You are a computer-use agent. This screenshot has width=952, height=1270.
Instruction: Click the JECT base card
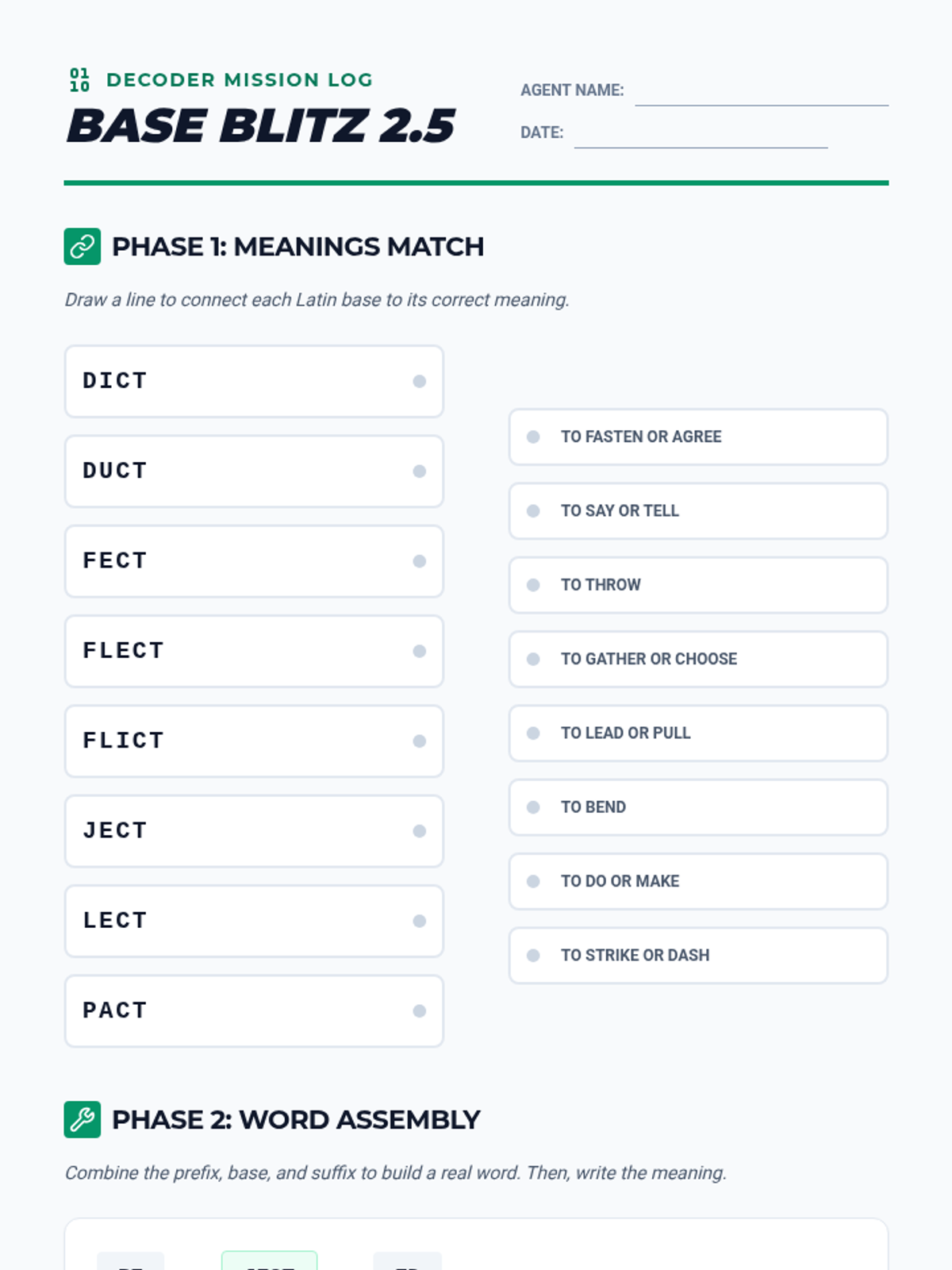pos(254,831)
